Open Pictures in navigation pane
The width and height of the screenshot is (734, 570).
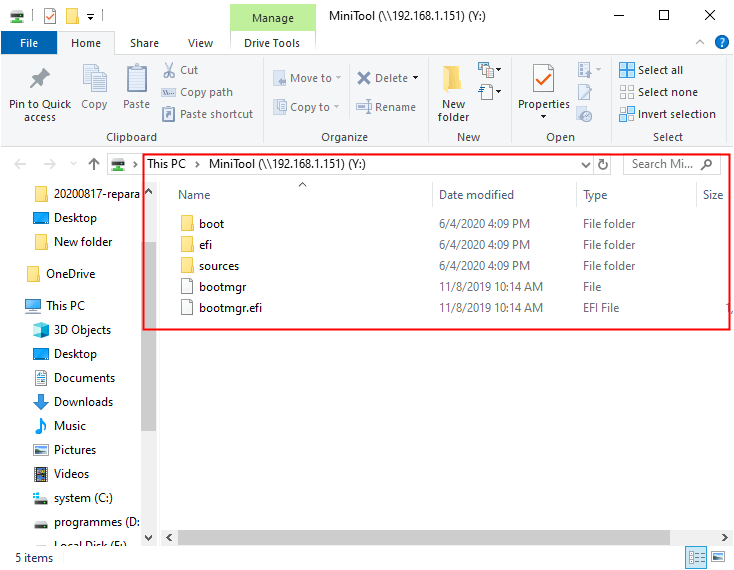tap(65, 450)
